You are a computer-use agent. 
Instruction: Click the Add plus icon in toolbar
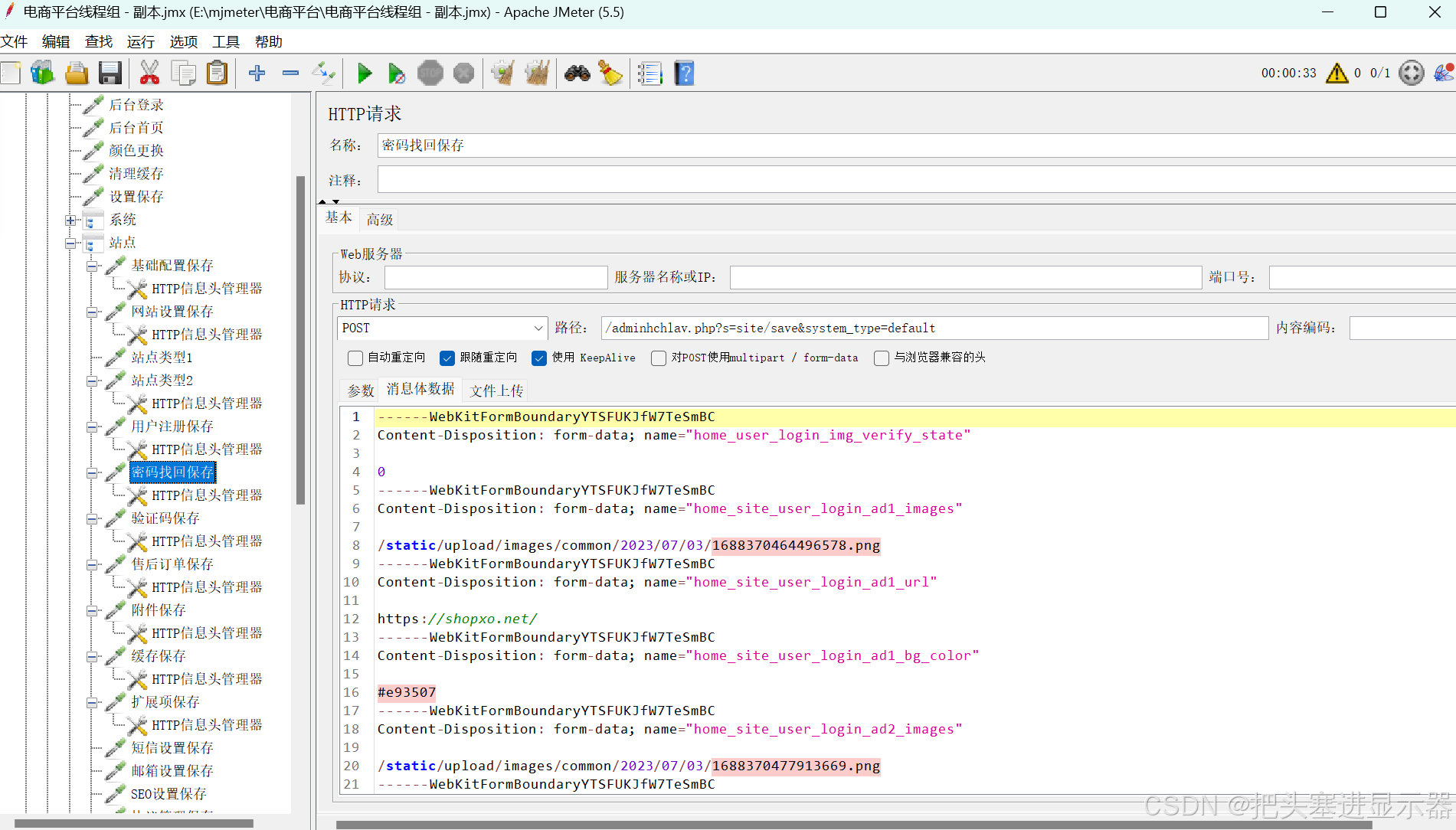tap(257, 74)
